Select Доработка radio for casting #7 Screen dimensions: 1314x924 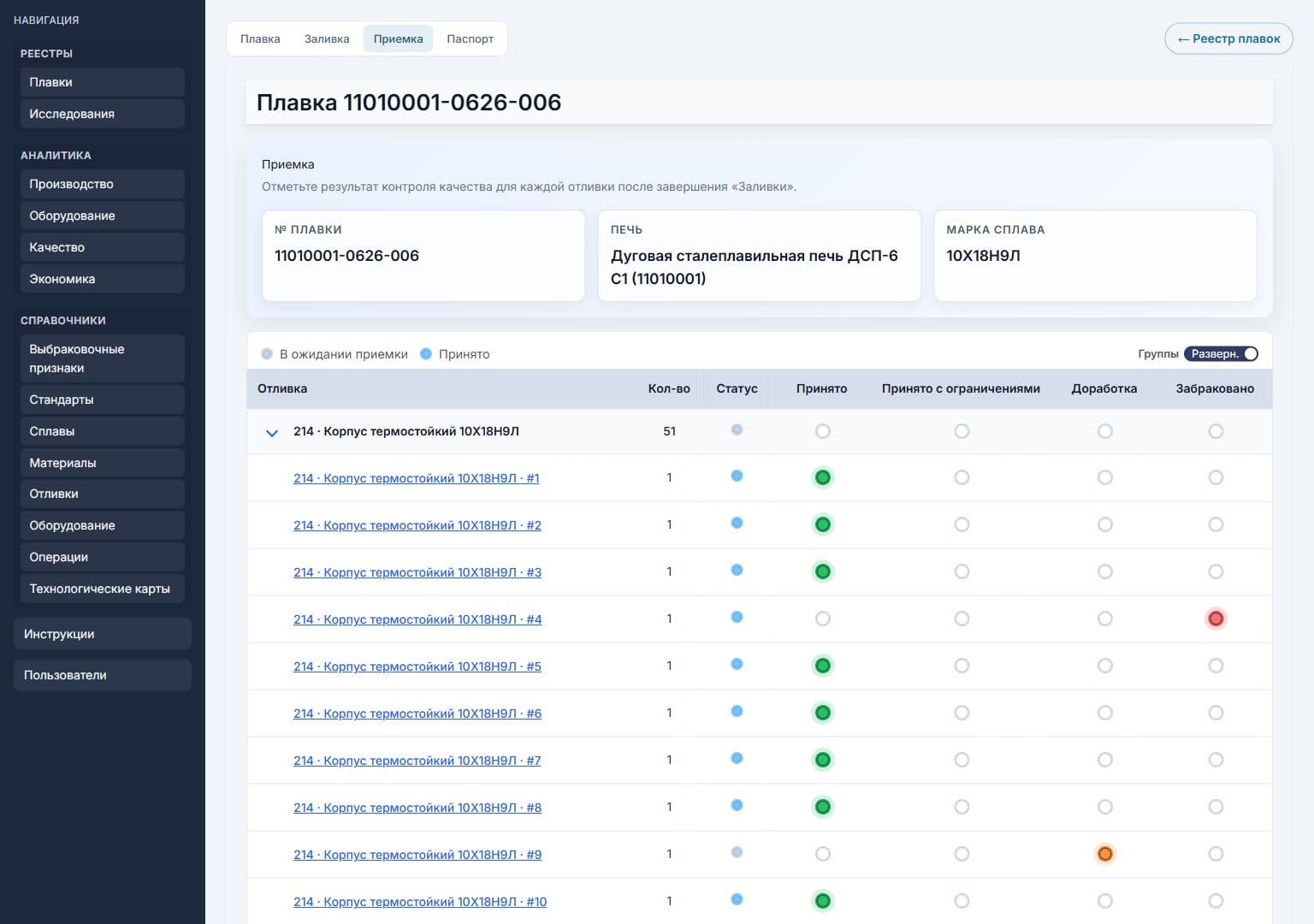(x=1105, y=760)
